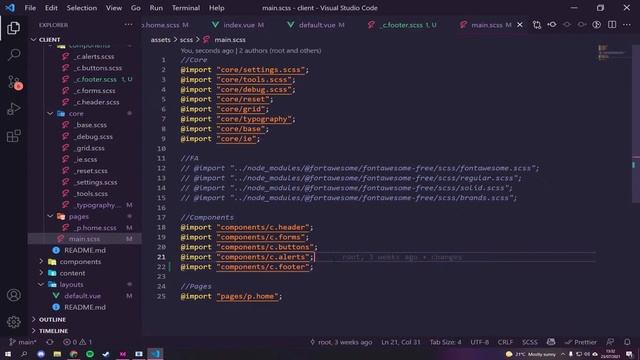
Task: Change UTF-8 encoding in status bar
Action: coord(480,342)
